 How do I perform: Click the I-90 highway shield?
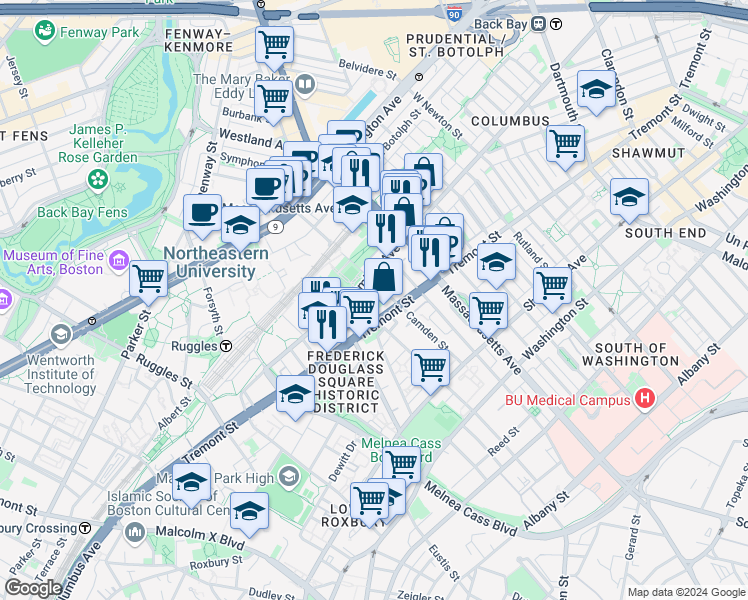[x=455, y=13]
